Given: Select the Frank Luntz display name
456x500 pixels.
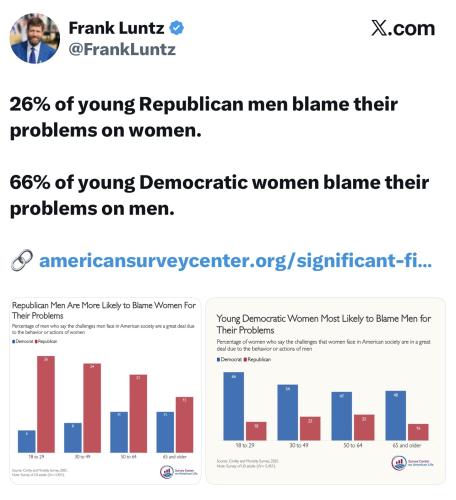Looking at the screenshot, I should click(x=116, y=28).
